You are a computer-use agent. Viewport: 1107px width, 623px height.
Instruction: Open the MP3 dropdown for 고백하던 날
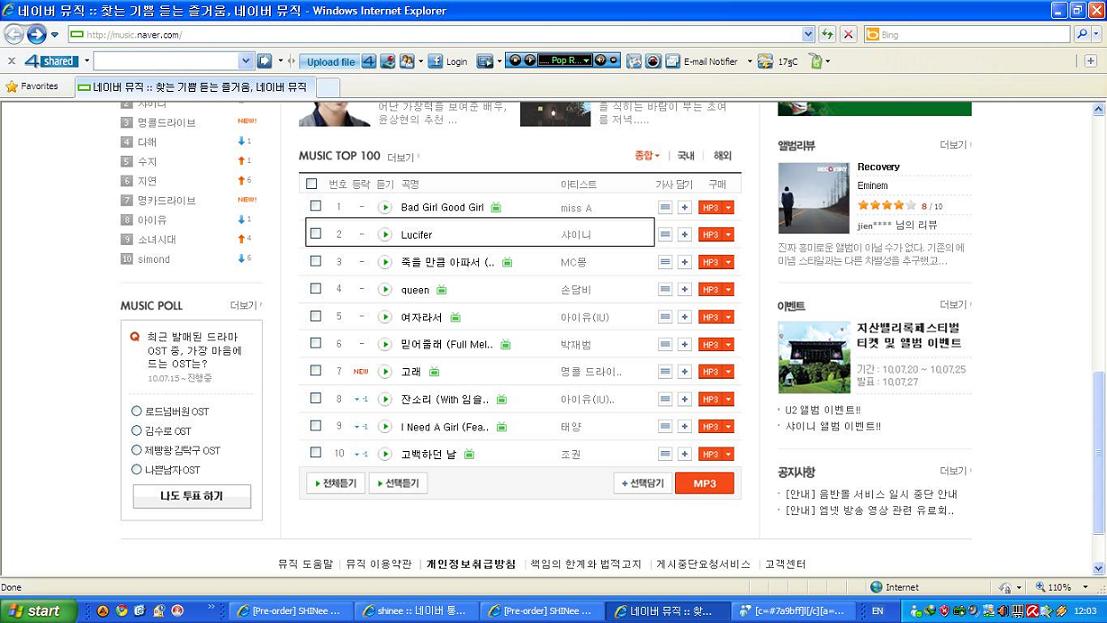(x=729, y=454)
